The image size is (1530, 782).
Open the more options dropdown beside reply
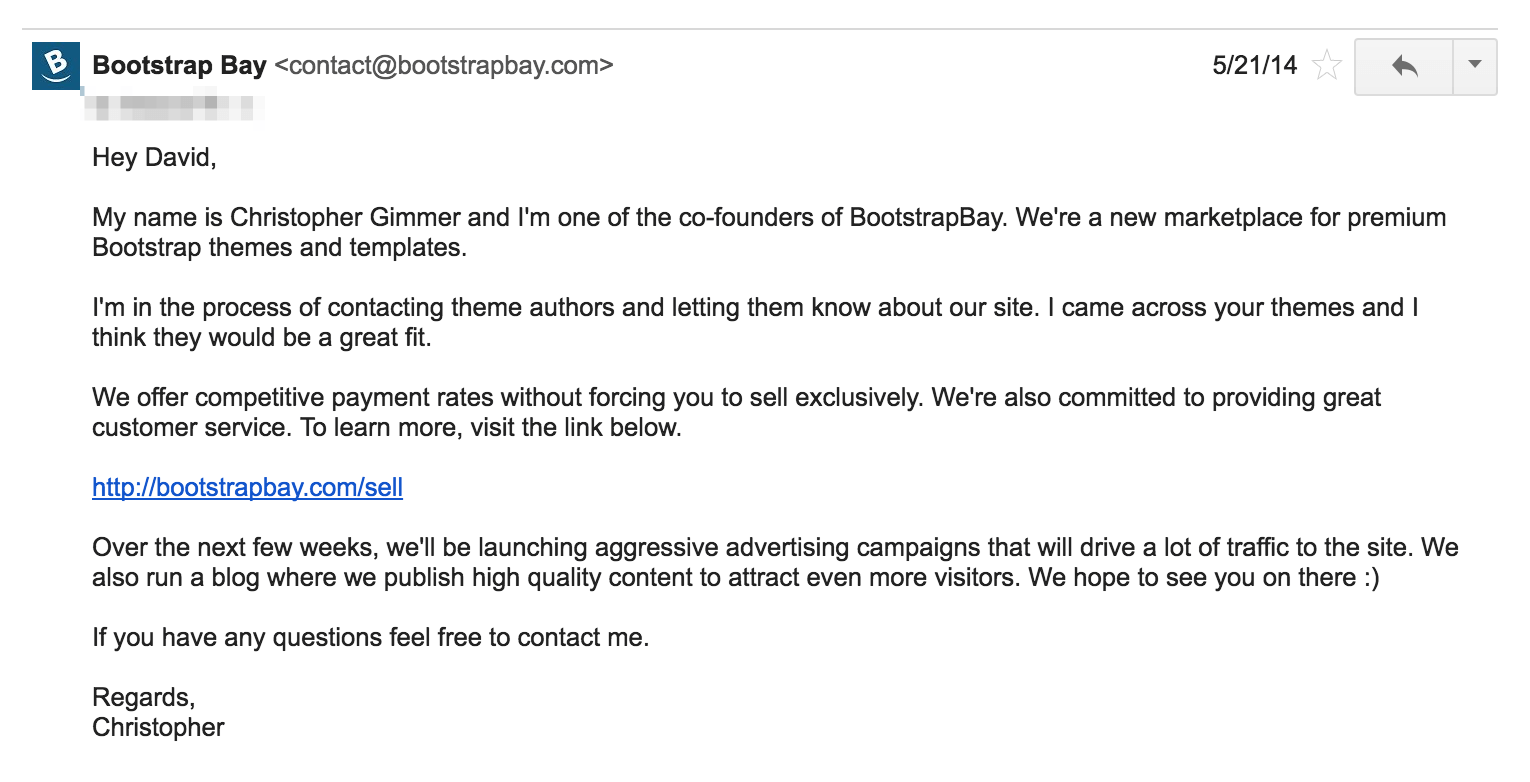(x=1474, y=66)
